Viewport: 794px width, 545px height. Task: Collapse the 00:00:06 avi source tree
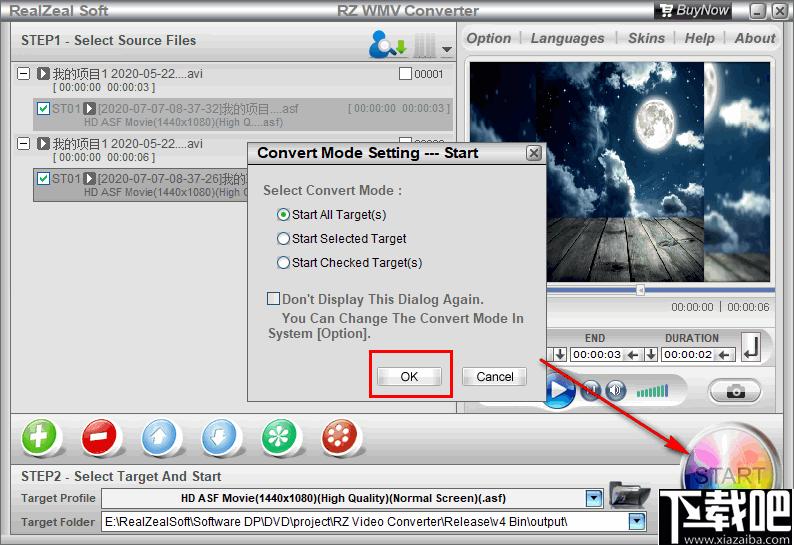coord(23,143)
